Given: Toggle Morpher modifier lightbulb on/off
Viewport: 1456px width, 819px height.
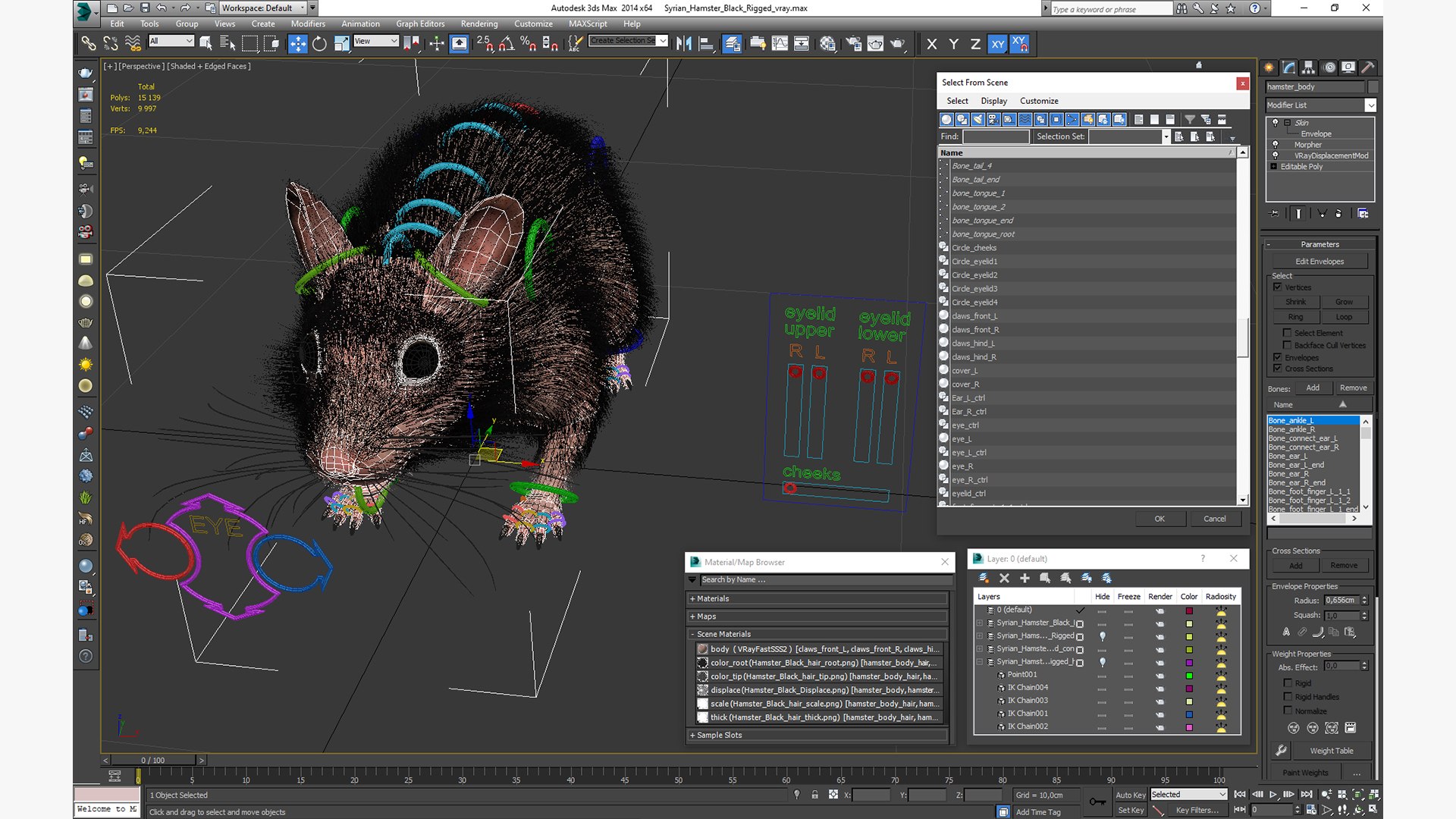Looking at the screenshot, I should pyautogui.click(x=1275, y=144).
